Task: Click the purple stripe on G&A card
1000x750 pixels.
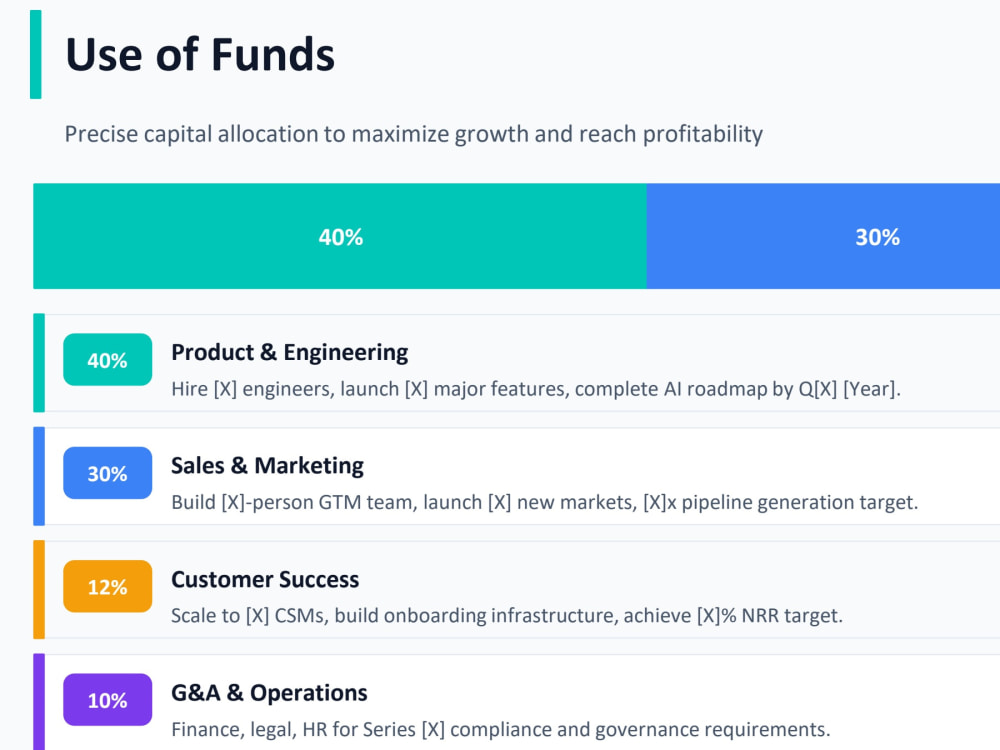Action: click(x=39, y=702)
